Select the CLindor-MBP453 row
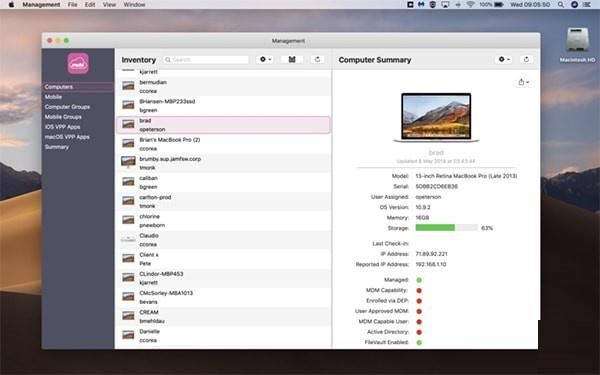600x375 pixels. 223,278
